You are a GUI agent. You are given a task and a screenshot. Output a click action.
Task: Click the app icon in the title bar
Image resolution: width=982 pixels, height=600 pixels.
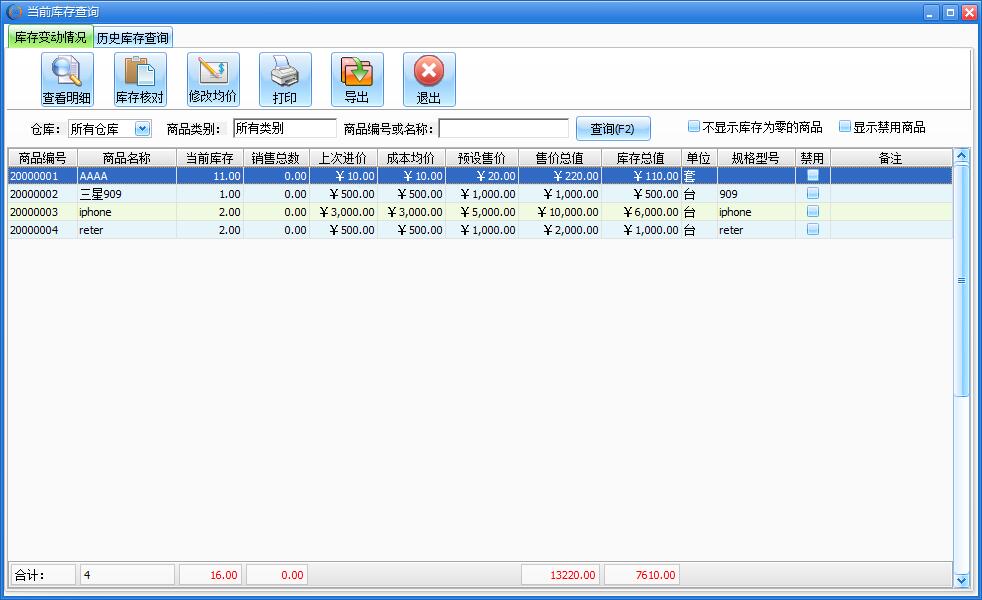pos(14,12)
